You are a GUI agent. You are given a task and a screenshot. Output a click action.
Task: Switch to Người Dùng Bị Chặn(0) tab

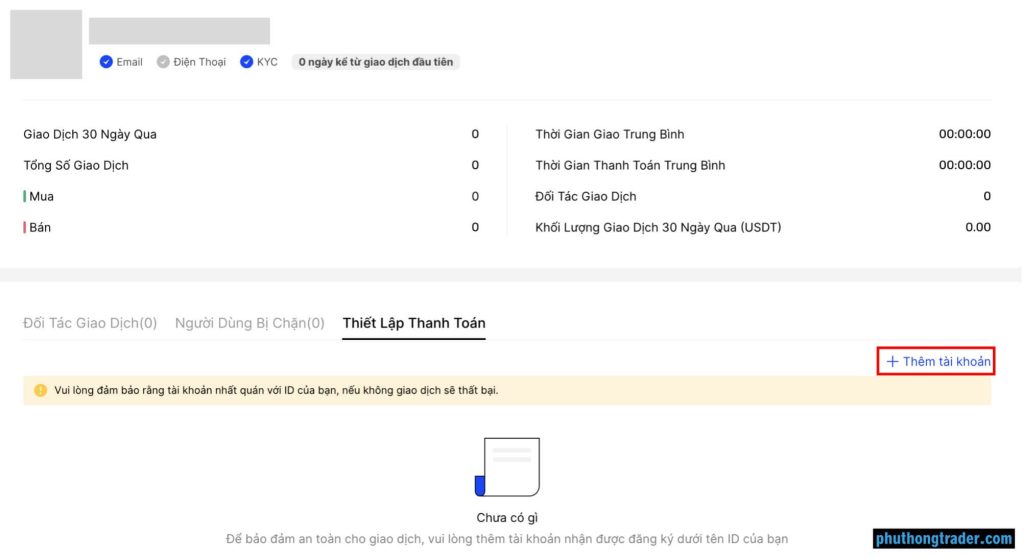coord(249,323)
